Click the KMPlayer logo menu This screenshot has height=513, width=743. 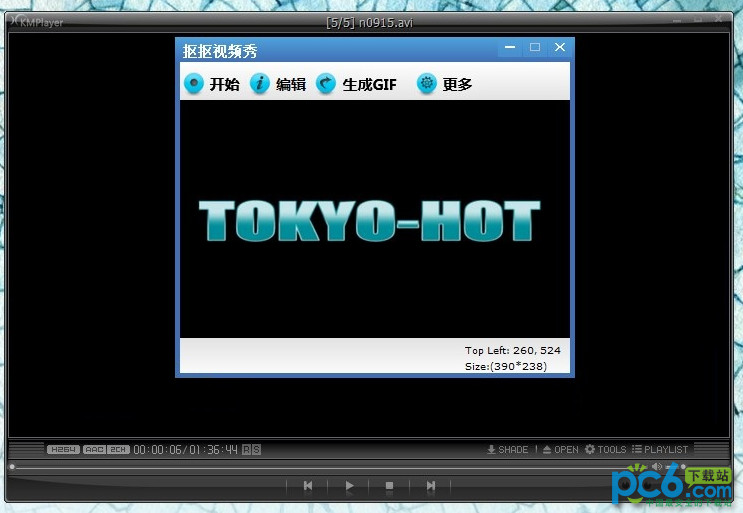37,22
